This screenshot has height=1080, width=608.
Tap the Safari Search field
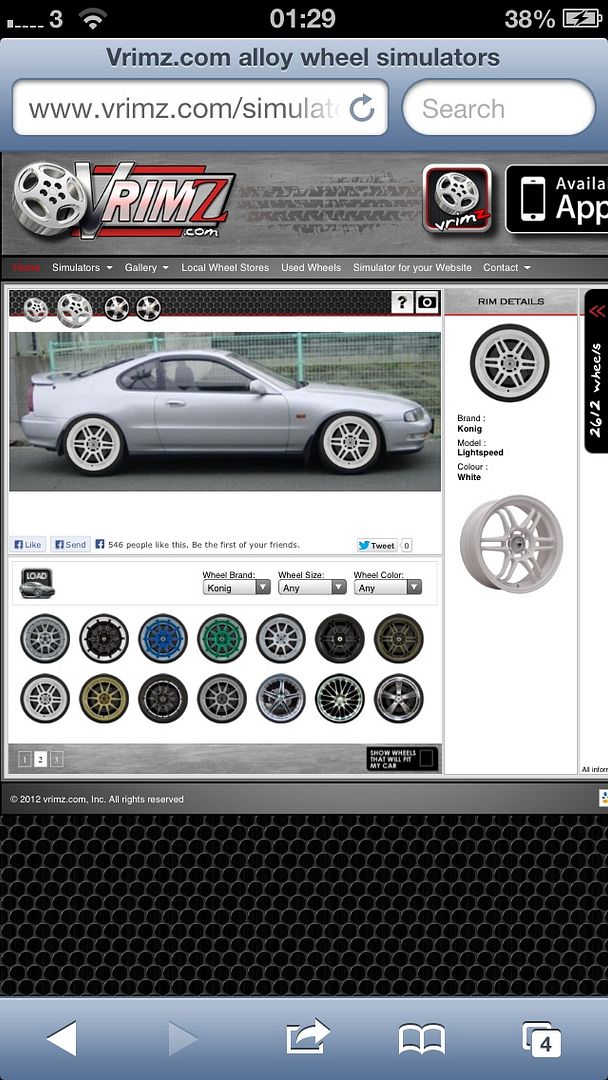(x=499, y=108)
